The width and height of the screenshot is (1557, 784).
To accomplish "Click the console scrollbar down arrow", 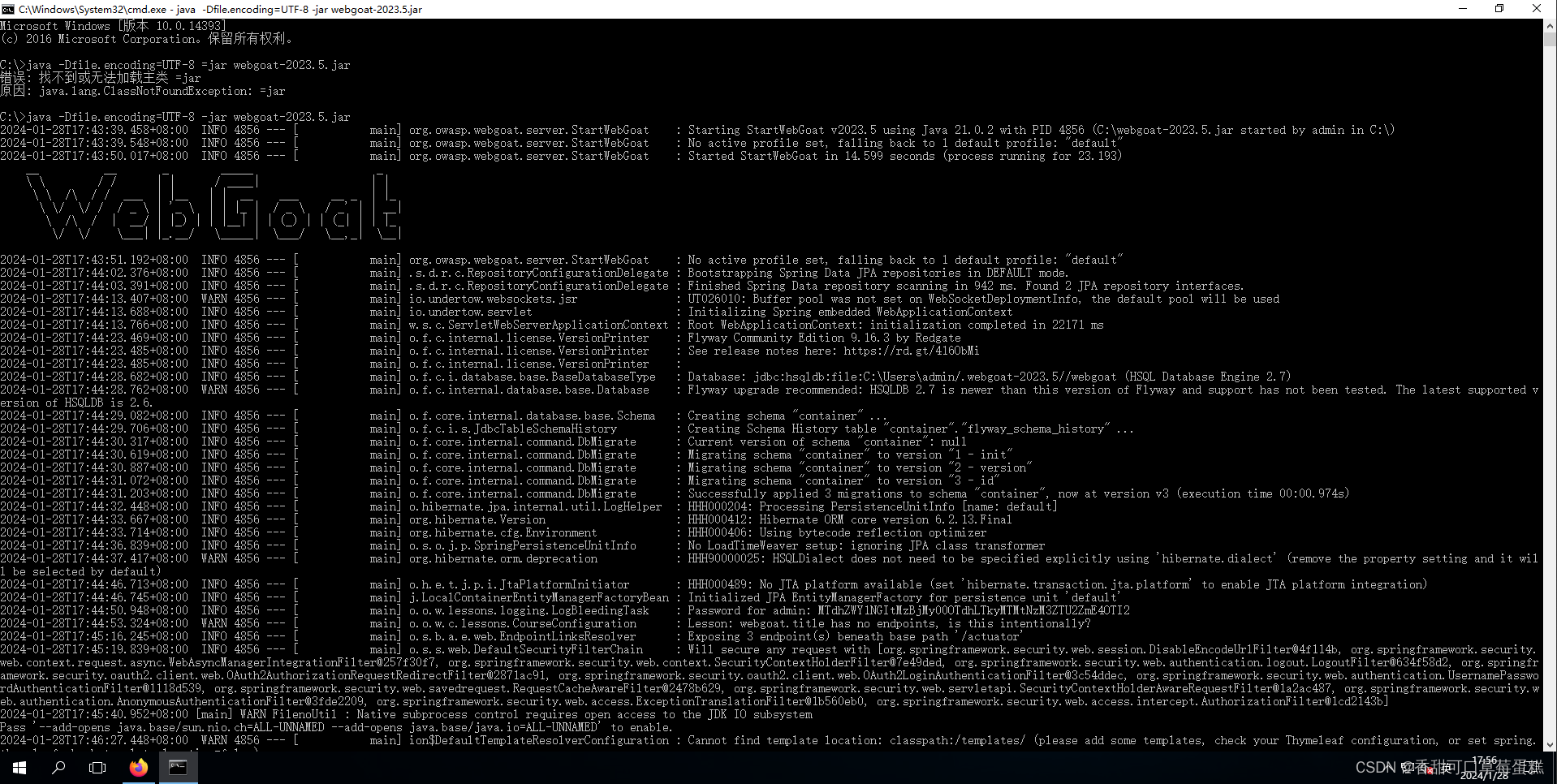I will [x=1550, y=744].
